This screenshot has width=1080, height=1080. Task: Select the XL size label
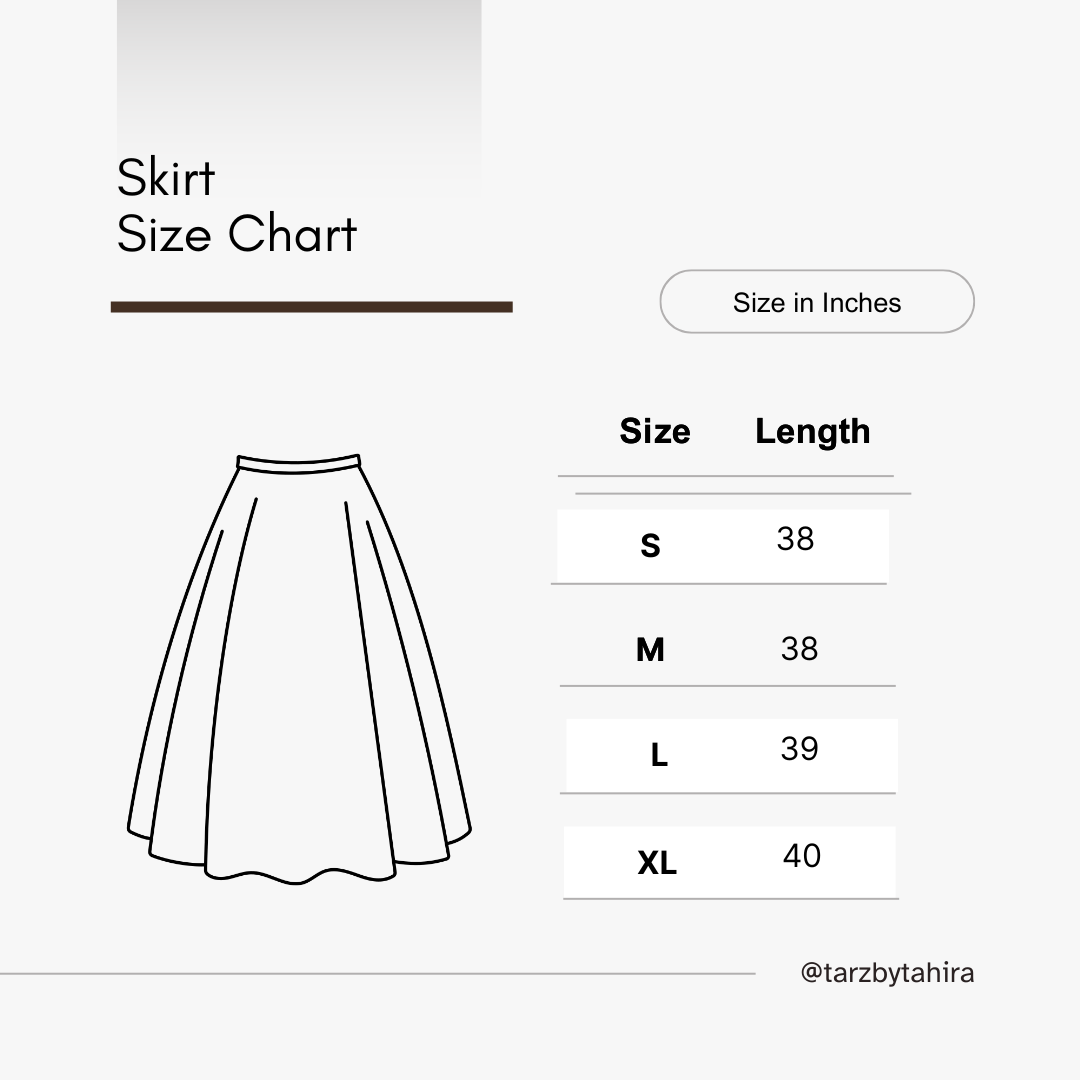click(x=657, y=862)
